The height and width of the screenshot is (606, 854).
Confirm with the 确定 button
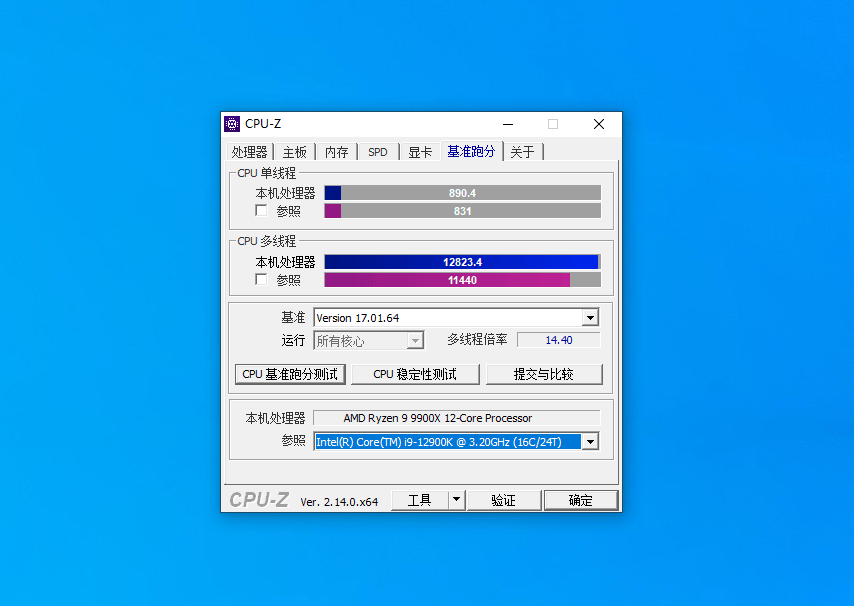tap(581, 500)
